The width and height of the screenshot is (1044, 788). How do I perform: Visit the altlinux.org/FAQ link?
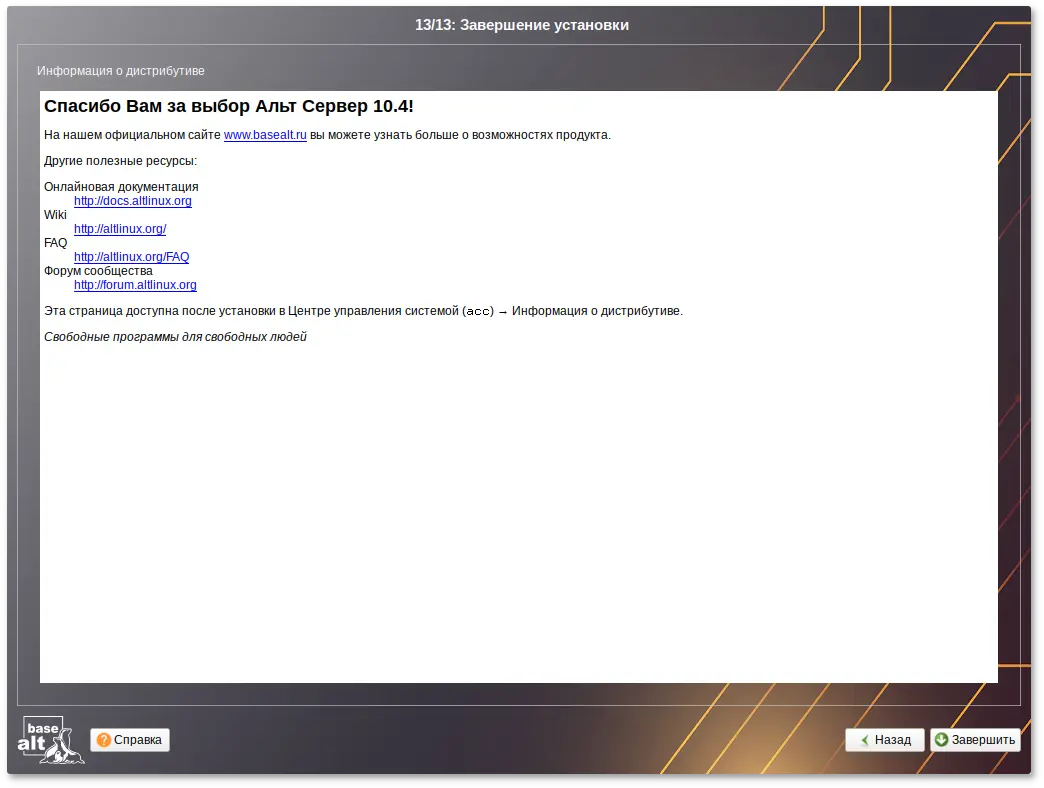click(131, 257)
